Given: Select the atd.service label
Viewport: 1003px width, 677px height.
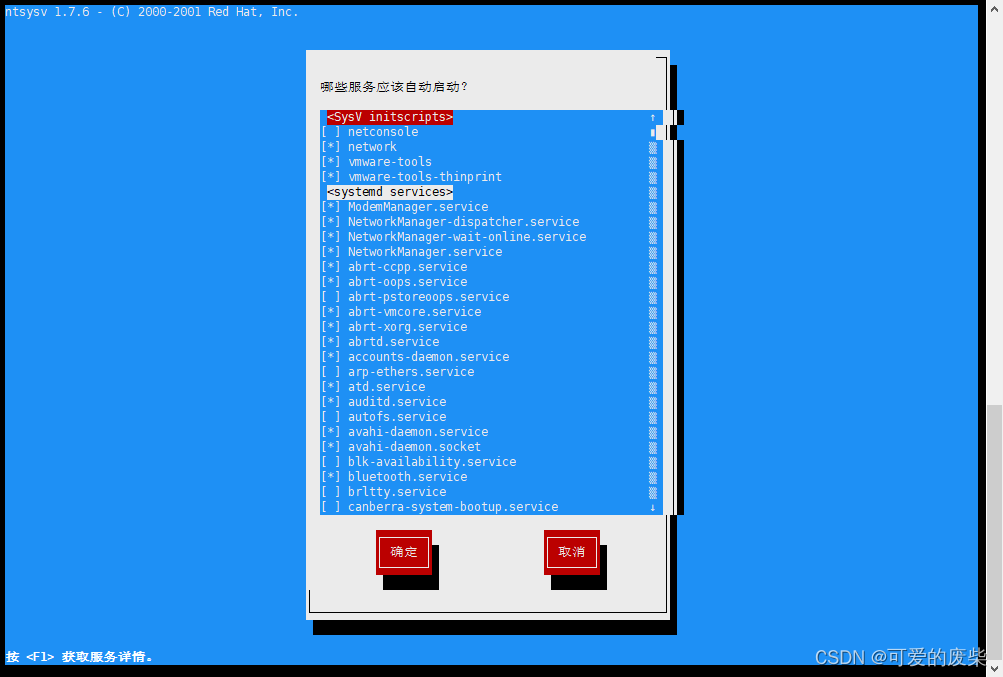Looking at the screenshot, I should tap(386, 386).
